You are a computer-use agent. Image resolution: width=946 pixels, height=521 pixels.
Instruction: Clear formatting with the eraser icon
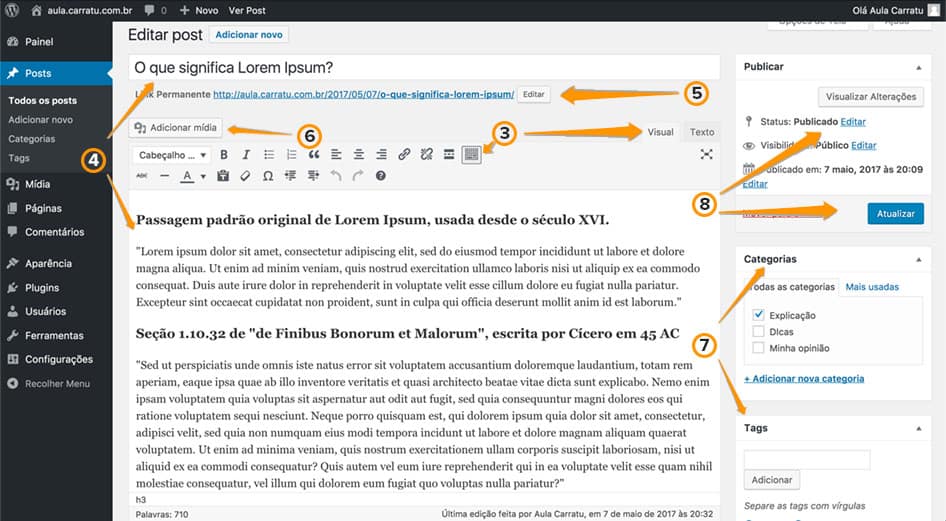(x=245, y=176)
